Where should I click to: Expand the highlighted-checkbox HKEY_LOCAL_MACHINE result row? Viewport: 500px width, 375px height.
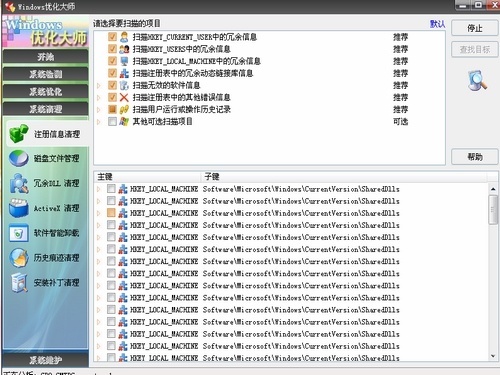click(99, 213)
